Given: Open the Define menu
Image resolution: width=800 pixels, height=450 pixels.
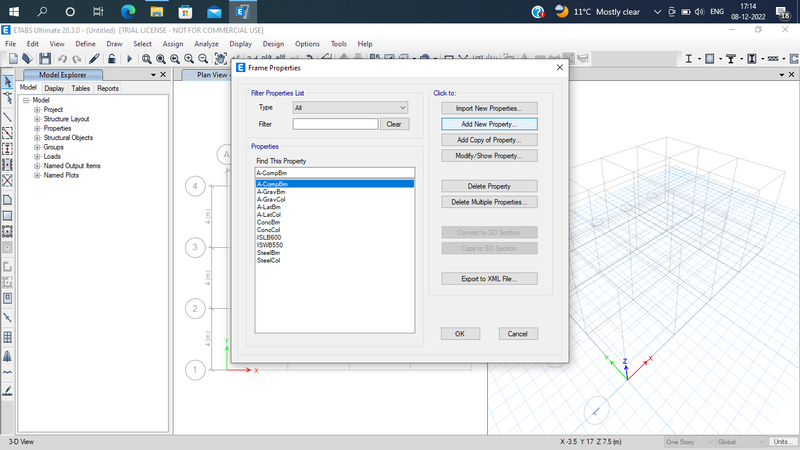Looking at the screenshot, I should (85, 44).
